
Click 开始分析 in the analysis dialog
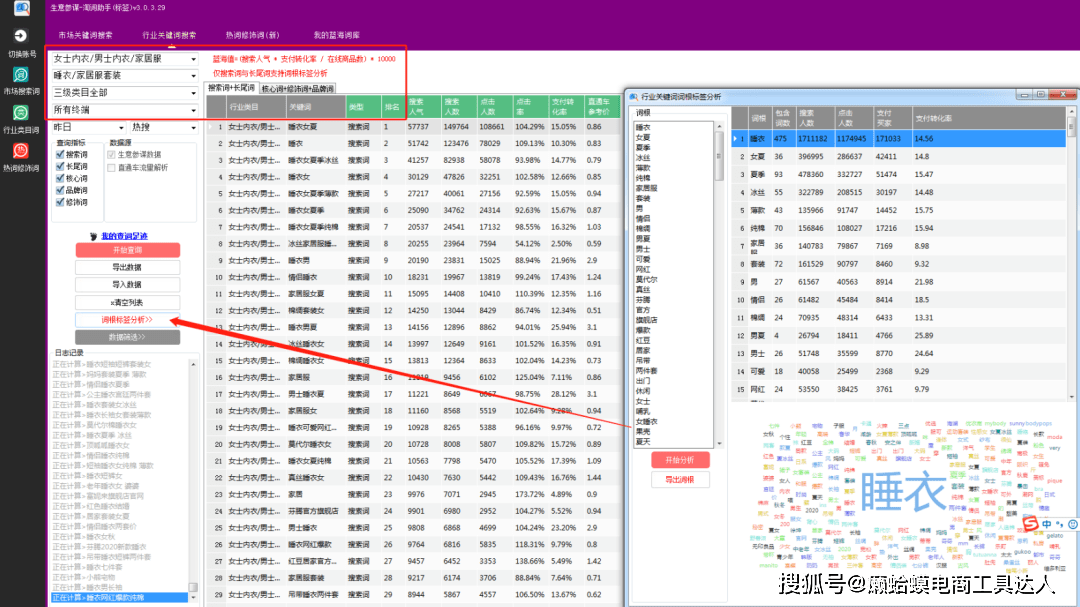tap(680, 460)
